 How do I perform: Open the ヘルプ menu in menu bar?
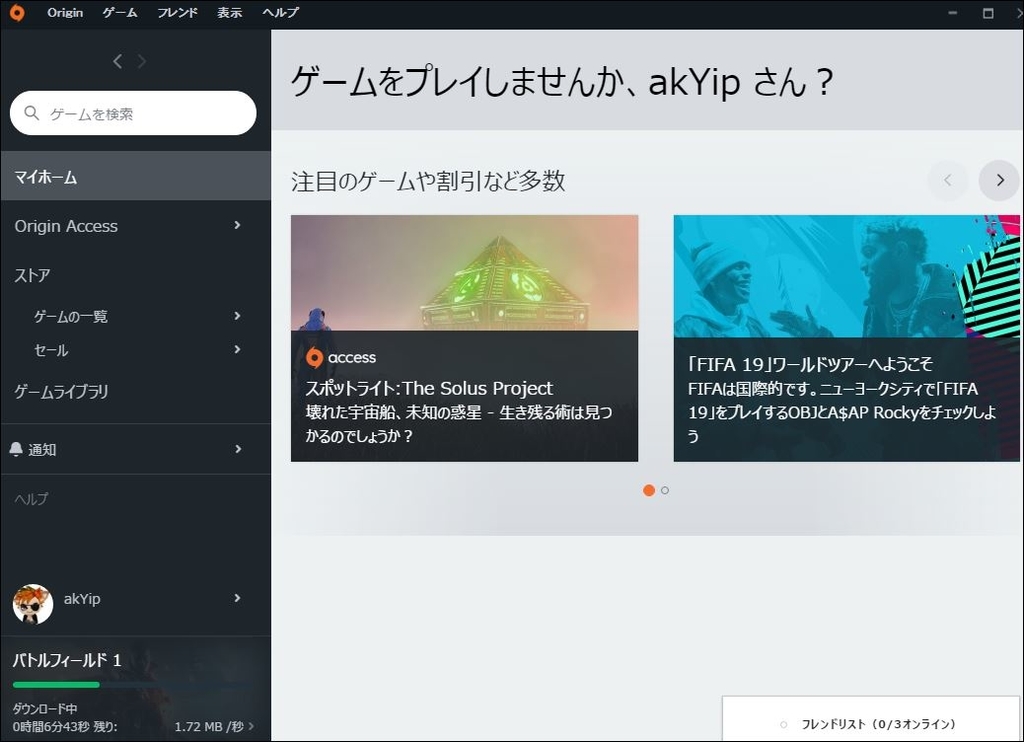tap(280, 12)
